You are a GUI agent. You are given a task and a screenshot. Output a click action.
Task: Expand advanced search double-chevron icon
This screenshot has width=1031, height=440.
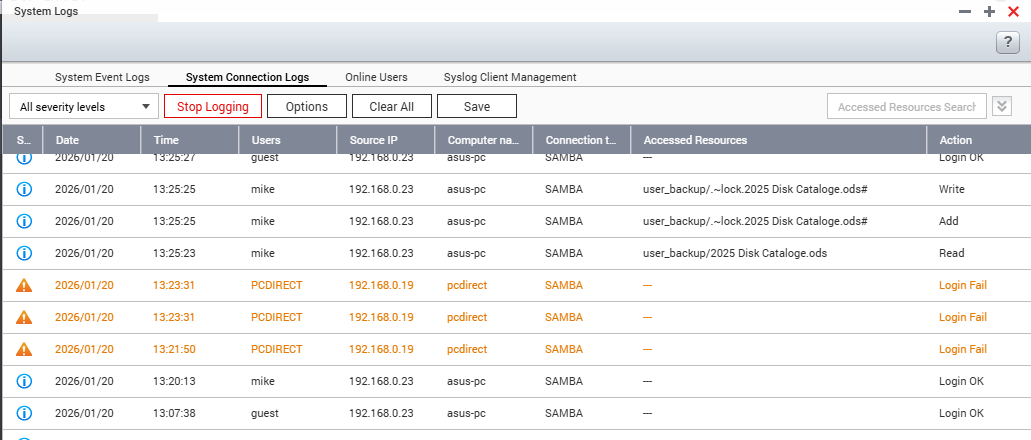(1003, 107)
